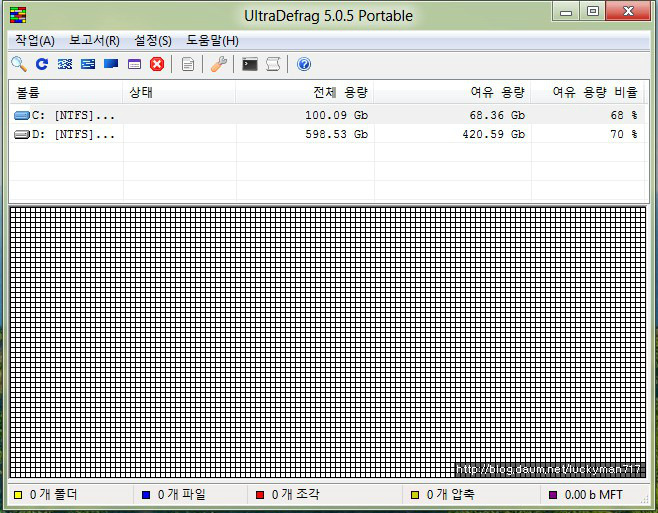Click the 0 개 압축 status entry

(x=451, y=495)
